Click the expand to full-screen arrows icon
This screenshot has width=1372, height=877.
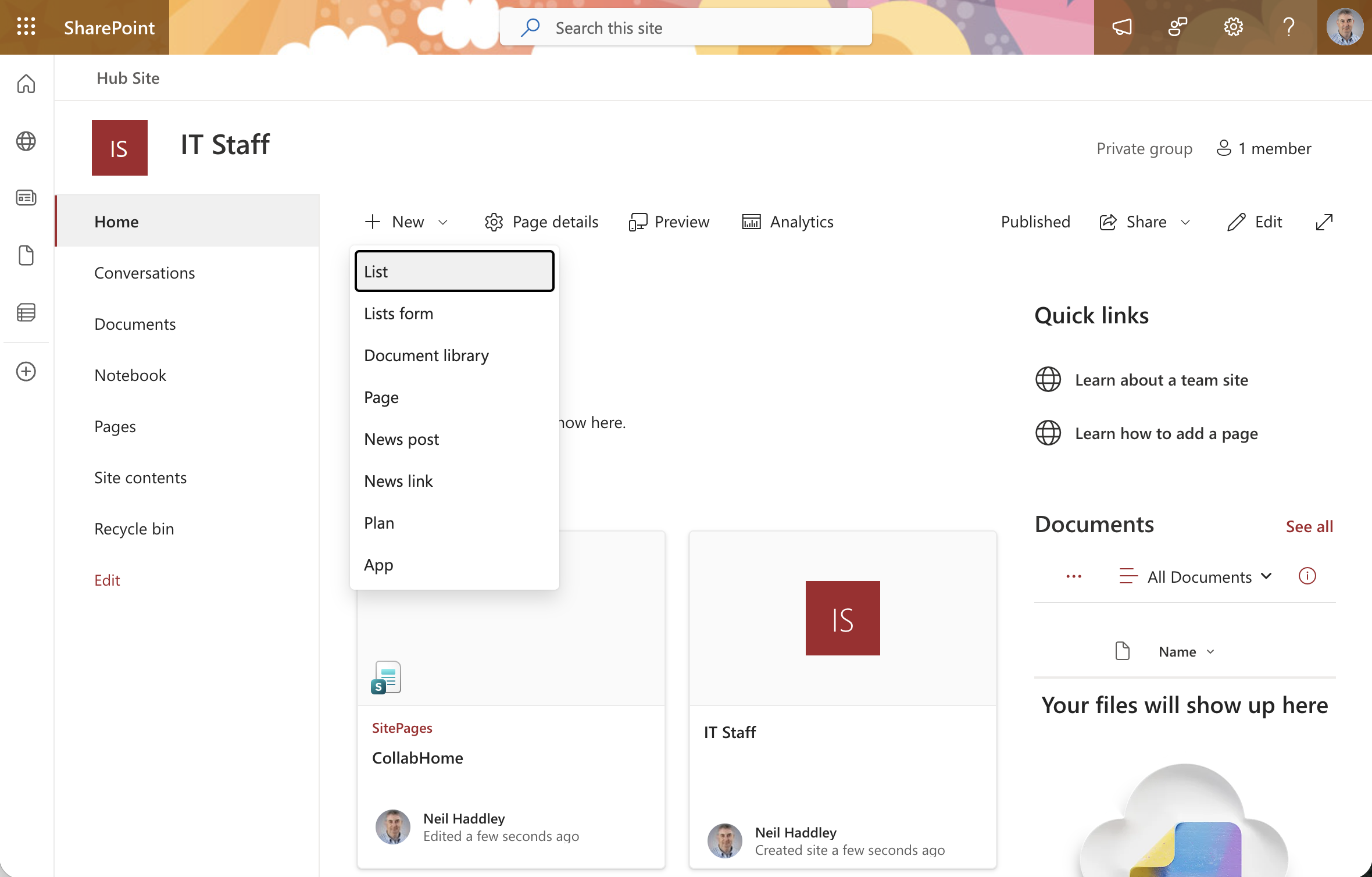click(1324, 222)
